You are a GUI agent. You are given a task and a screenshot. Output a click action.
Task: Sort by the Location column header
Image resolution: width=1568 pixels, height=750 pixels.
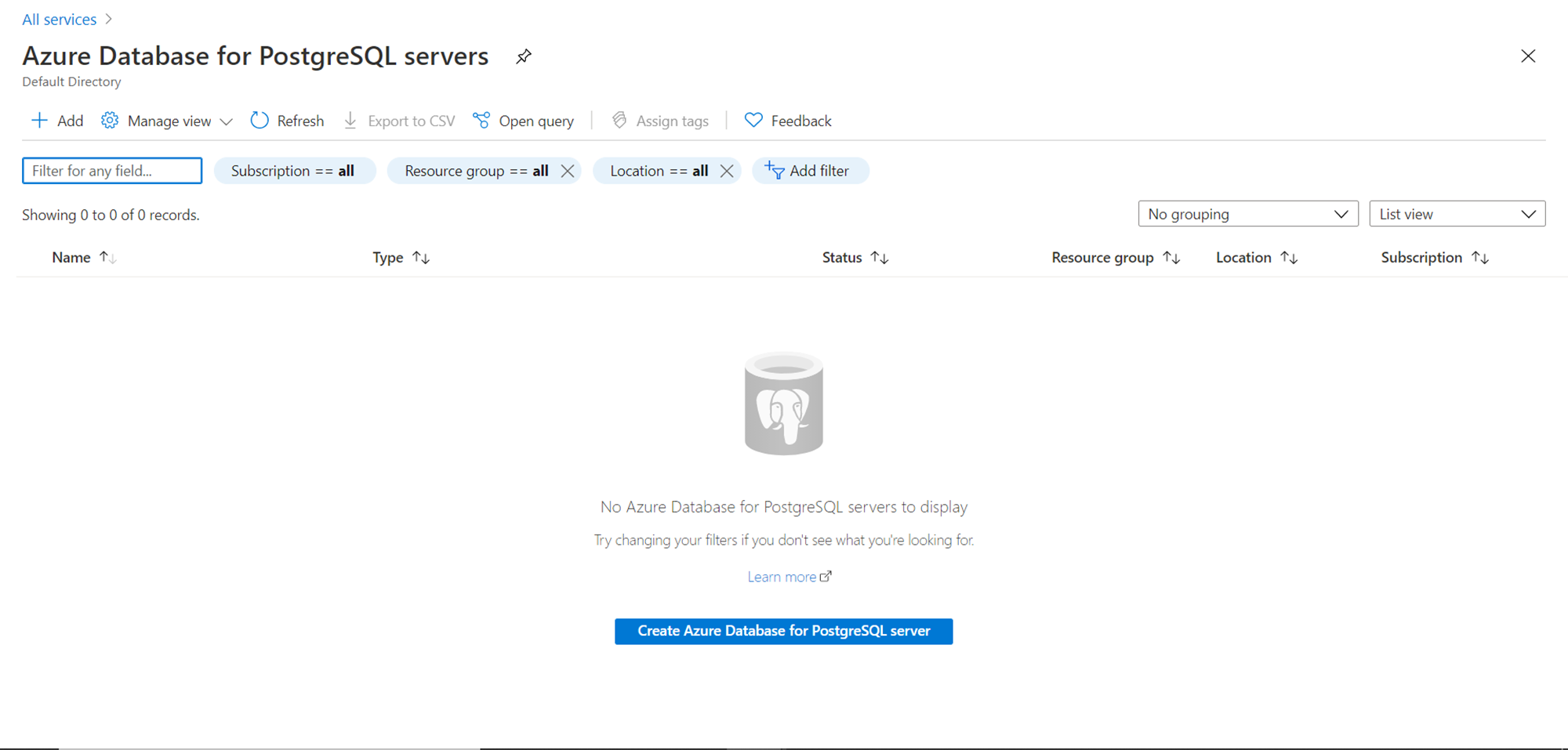1257,257
